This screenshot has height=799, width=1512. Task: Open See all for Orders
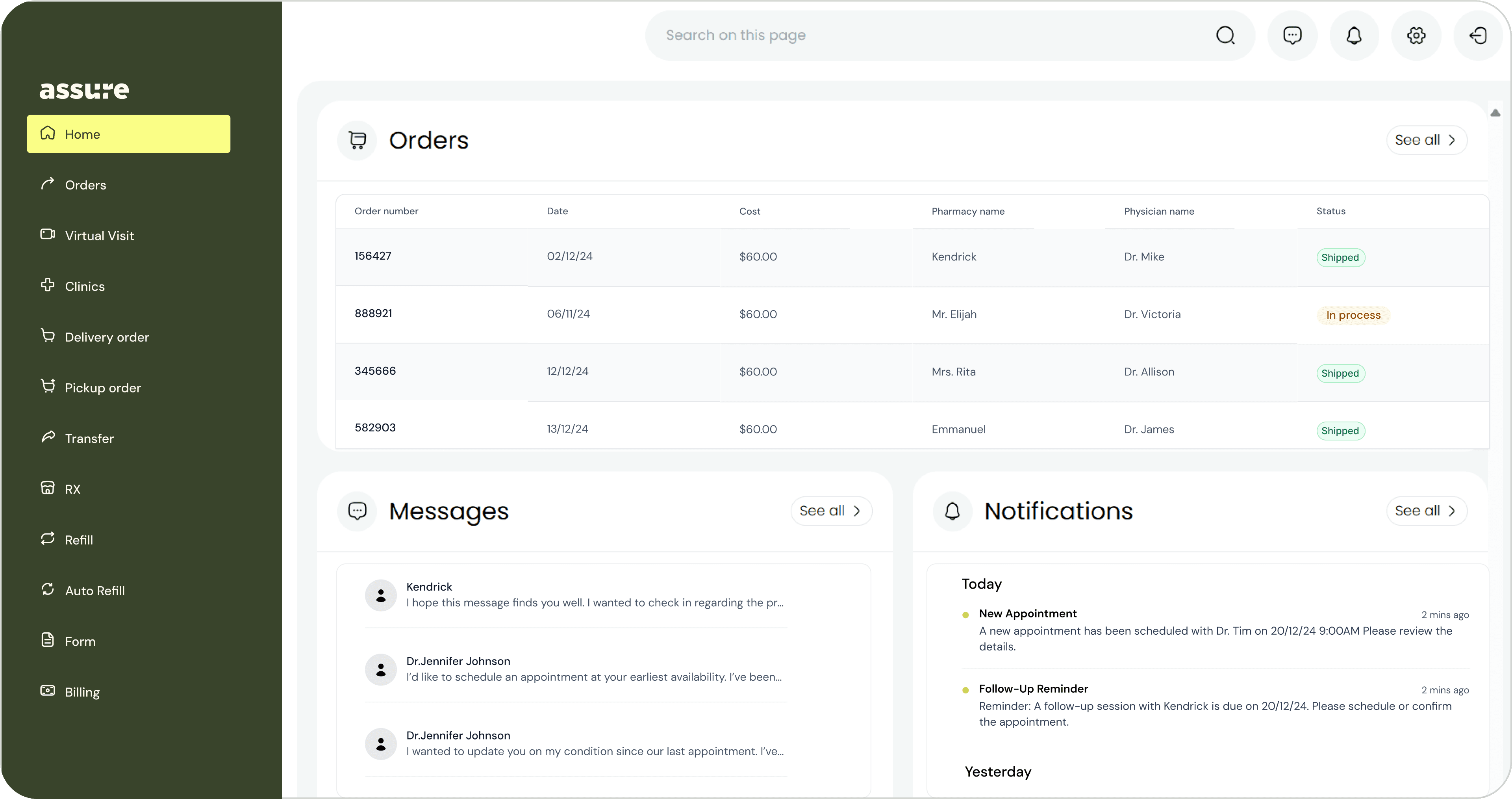point(1426,140)
